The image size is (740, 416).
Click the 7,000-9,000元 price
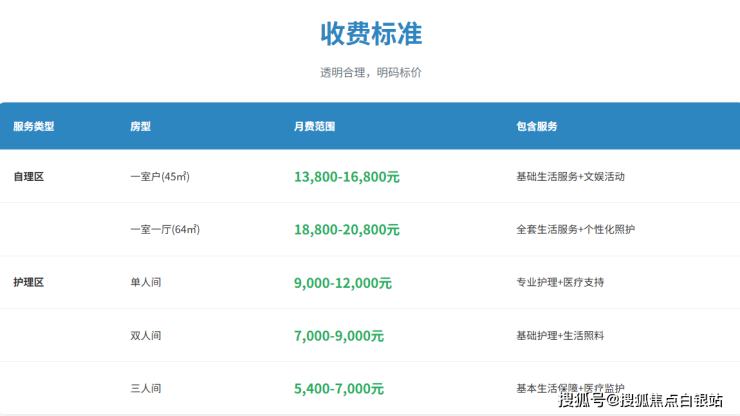click(338, 336)
